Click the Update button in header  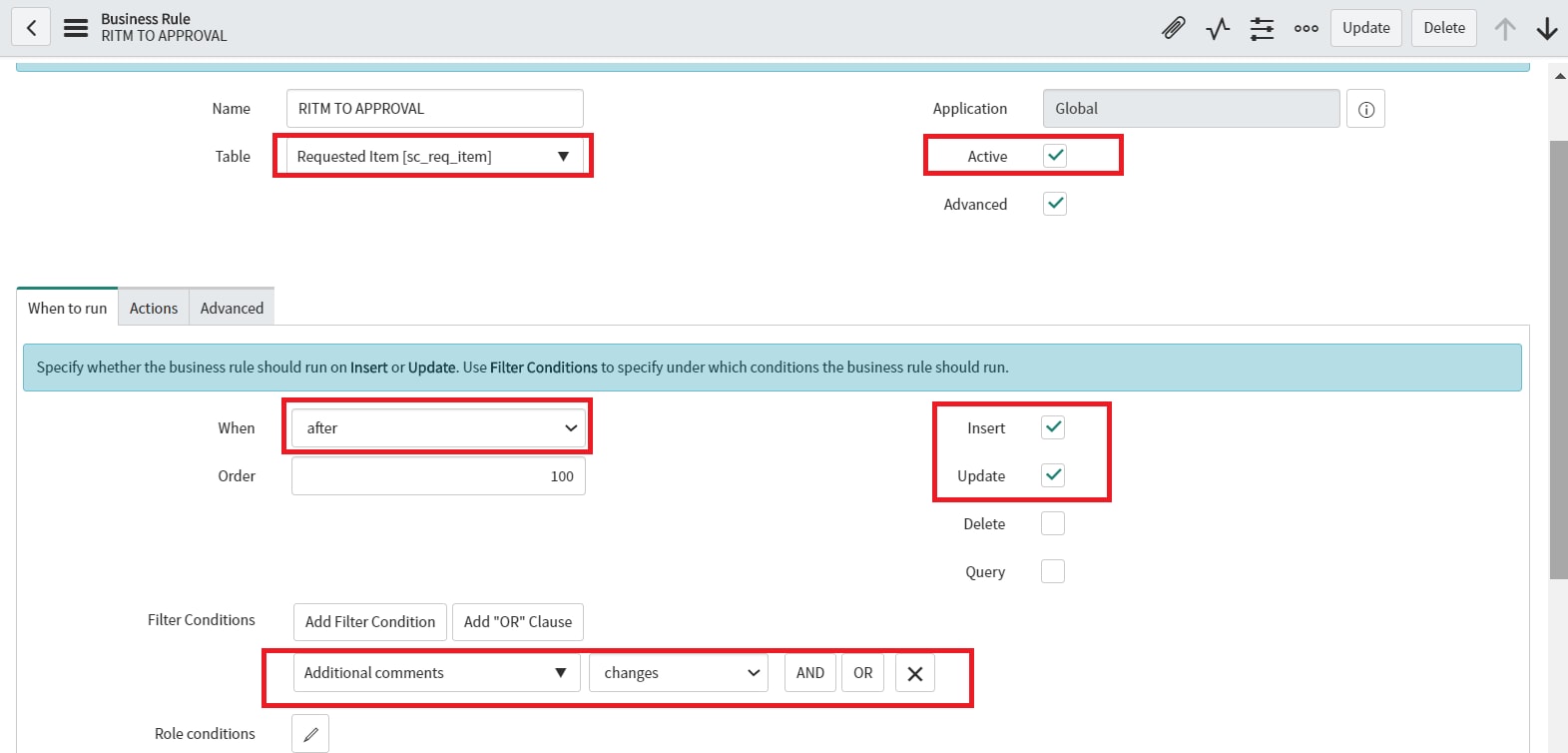click(x=1365, y=28)
